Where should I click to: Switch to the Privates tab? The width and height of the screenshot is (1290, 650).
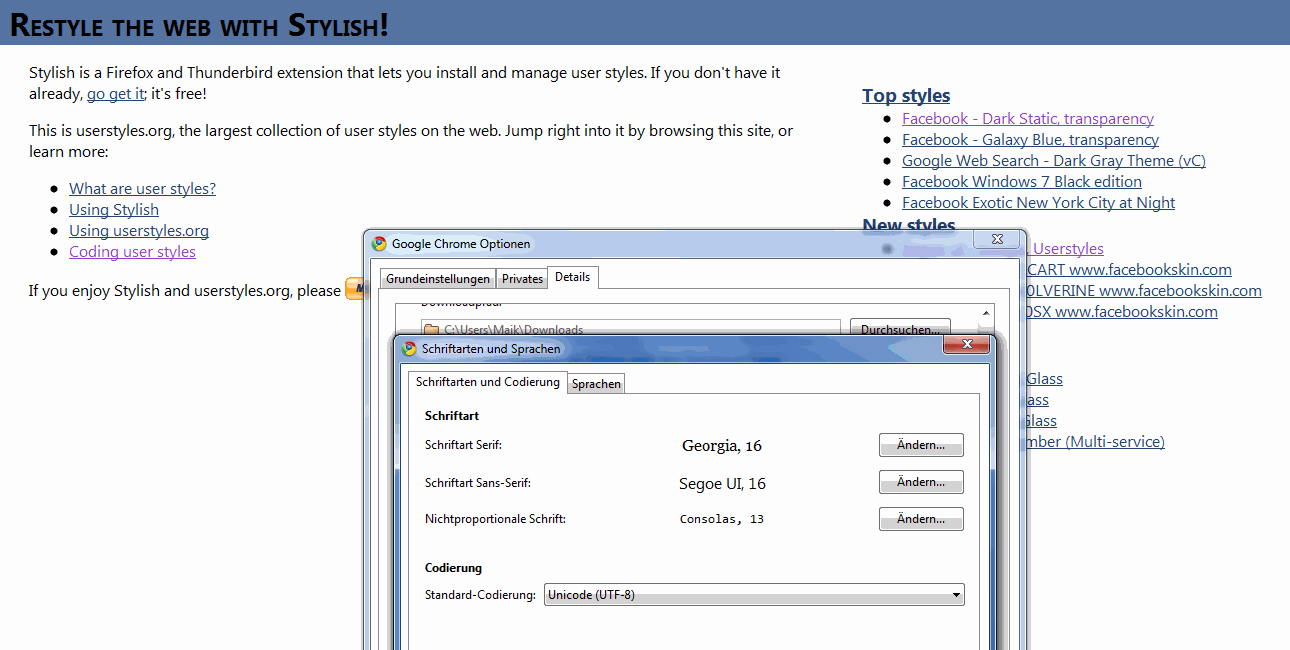(522, 279)
